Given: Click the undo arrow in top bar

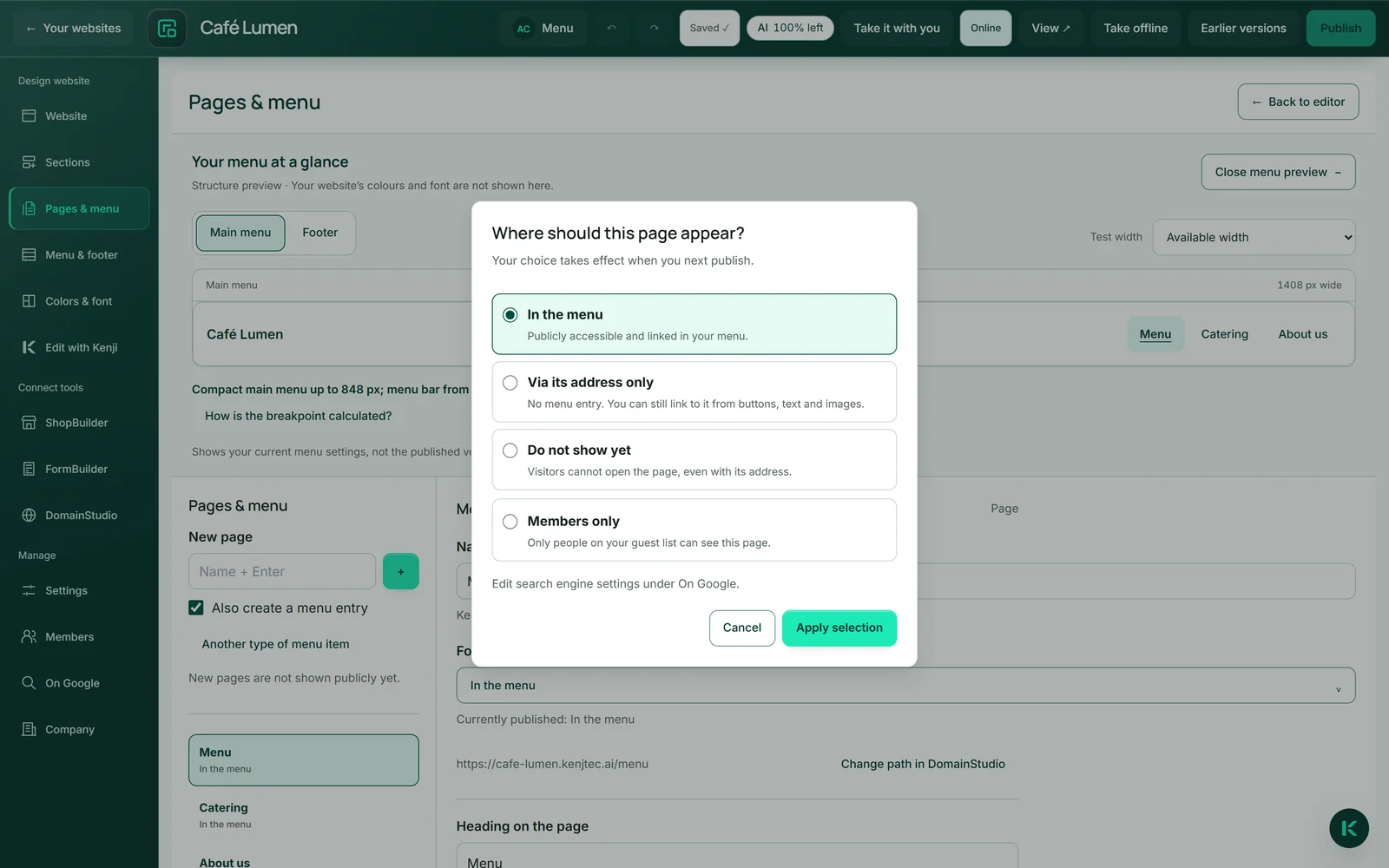Looking at the screenshot, I should (x=611, y=29).
